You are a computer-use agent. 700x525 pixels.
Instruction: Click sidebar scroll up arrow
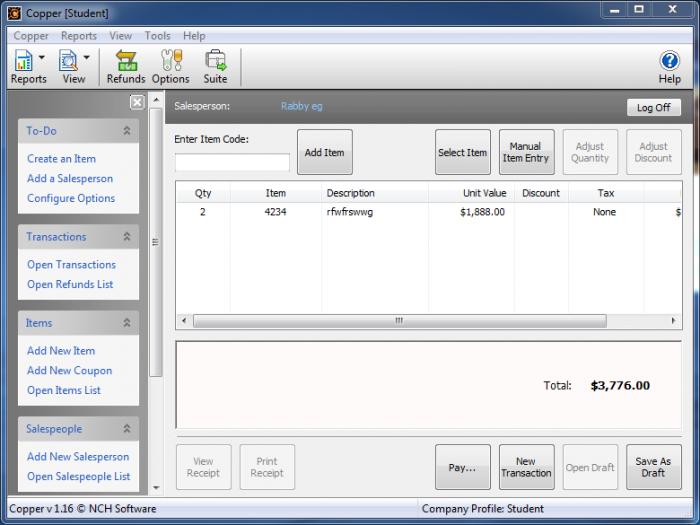pyautogui.click(x=156, y=99)
